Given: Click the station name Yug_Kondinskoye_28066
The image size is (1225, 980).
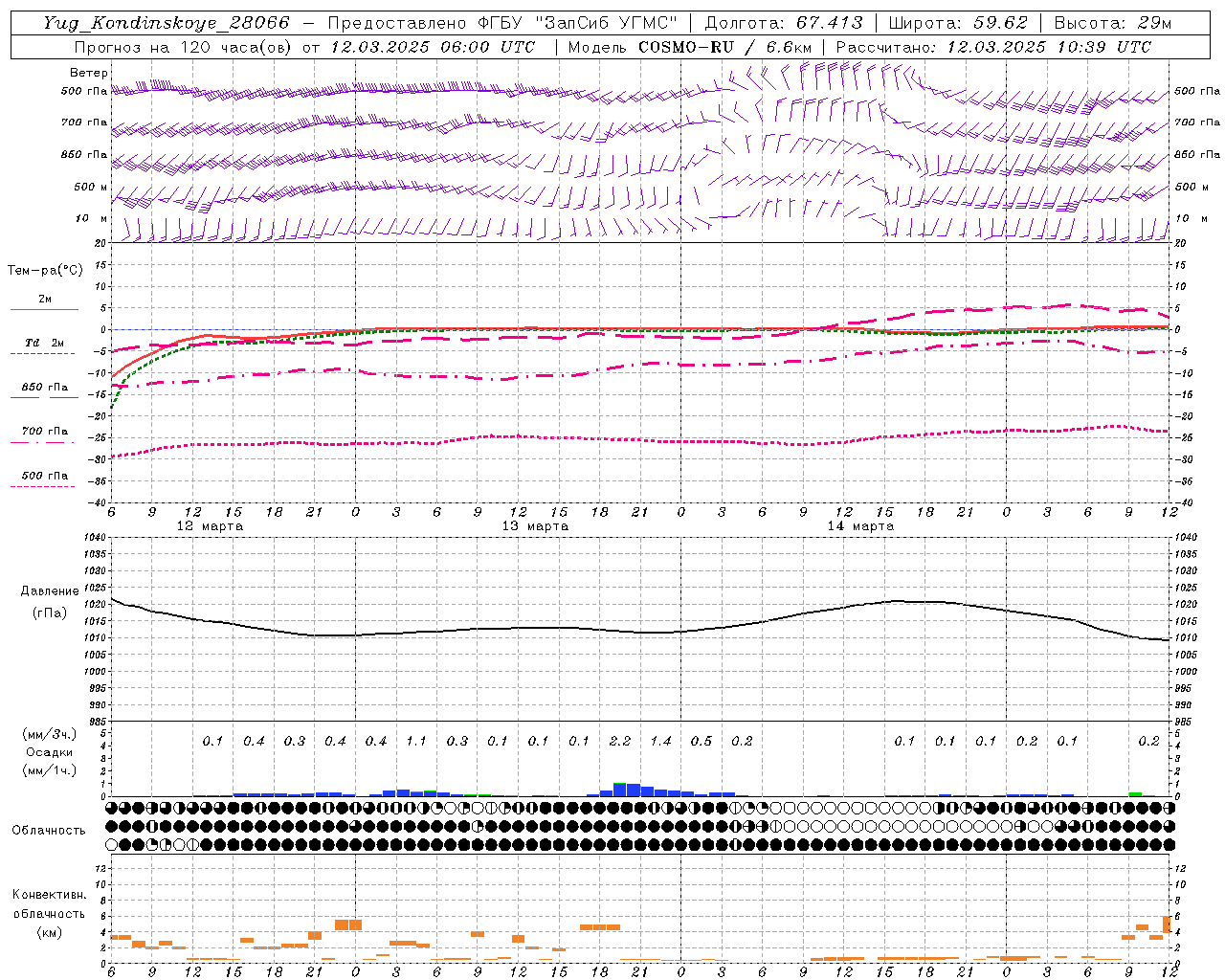Looking at the screenshot, I should [x=166, y=23].
